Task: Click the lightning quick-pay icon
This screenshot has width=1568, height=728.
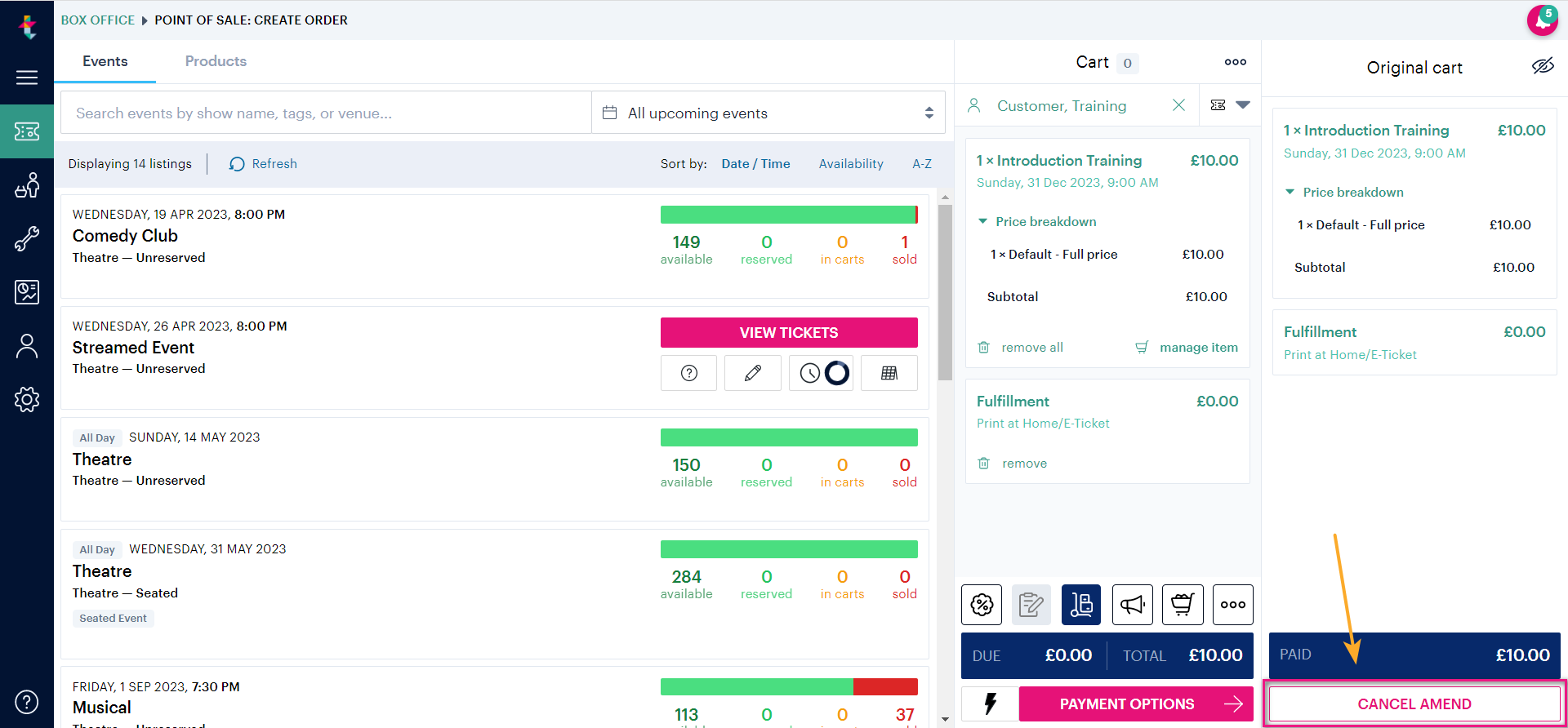Action: coord(990,704)
